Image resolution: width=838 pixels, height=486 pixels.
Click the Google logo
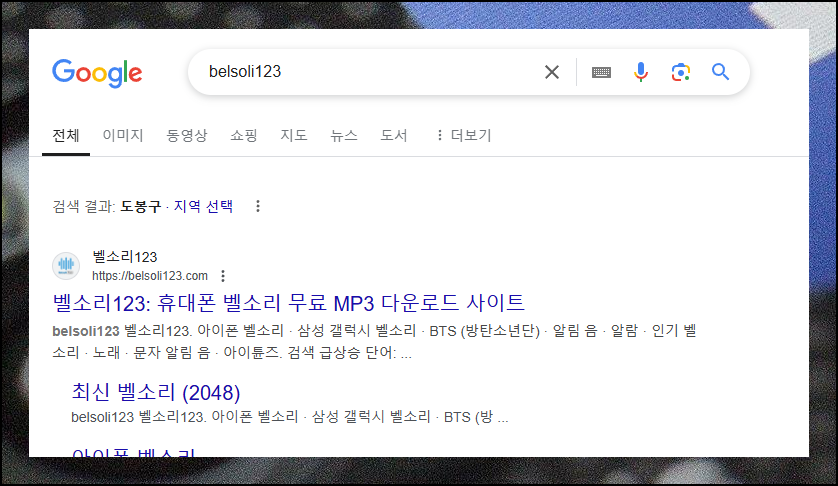pos(97,73)
